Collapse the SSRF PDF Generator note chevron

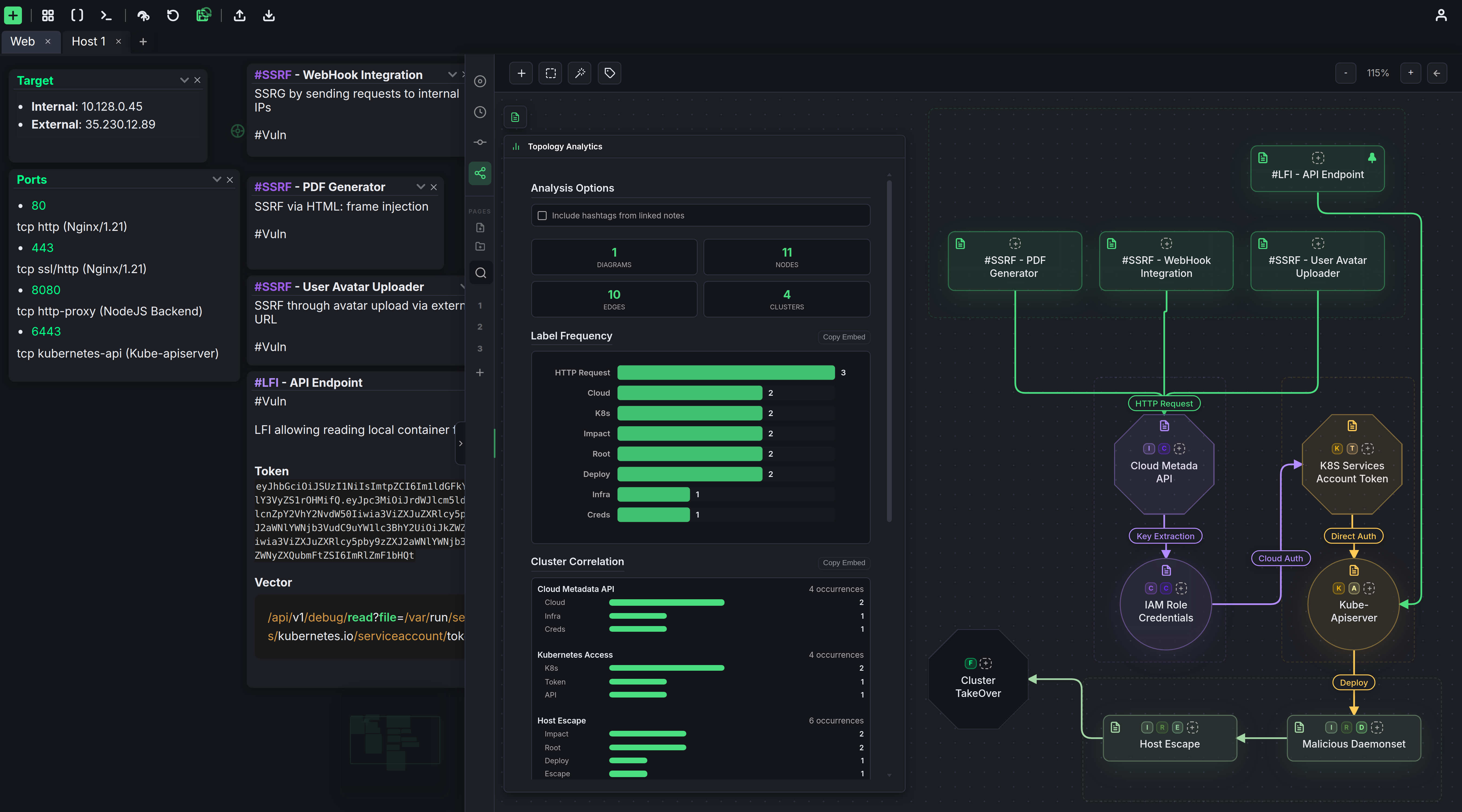pos(420,187)
